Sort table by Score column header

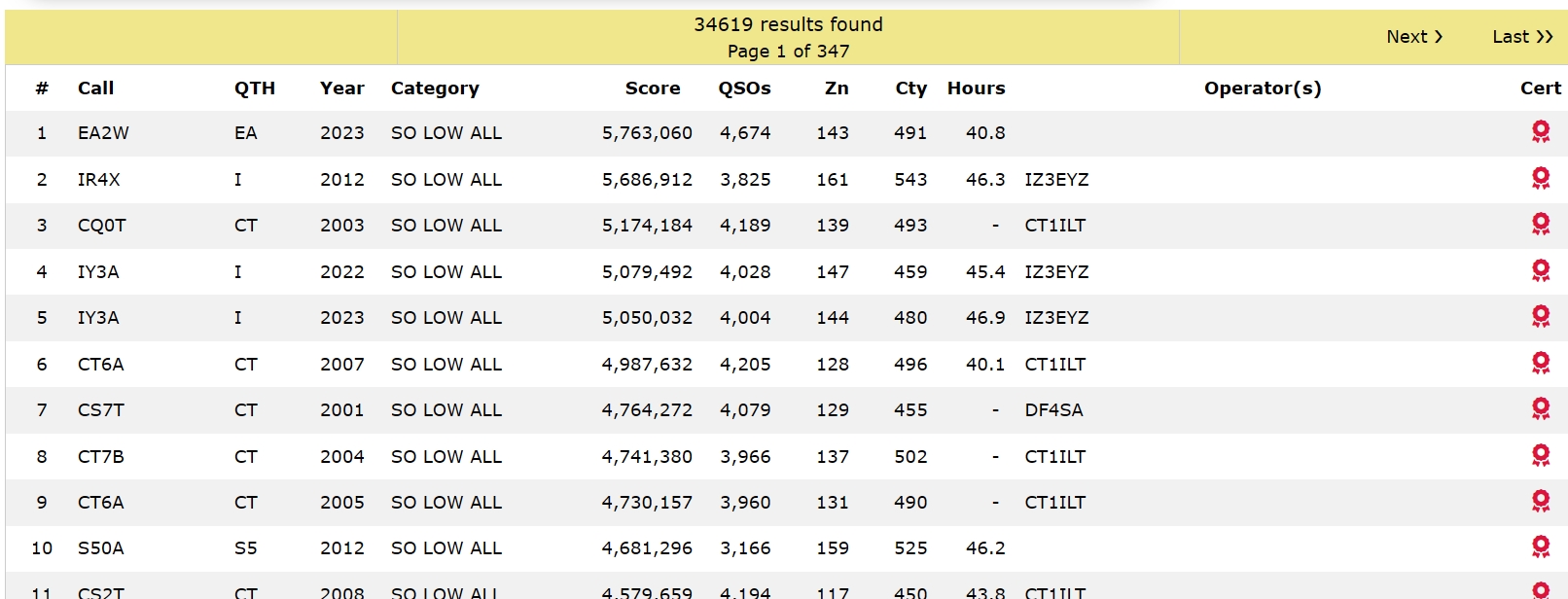[x=653, y=88]
